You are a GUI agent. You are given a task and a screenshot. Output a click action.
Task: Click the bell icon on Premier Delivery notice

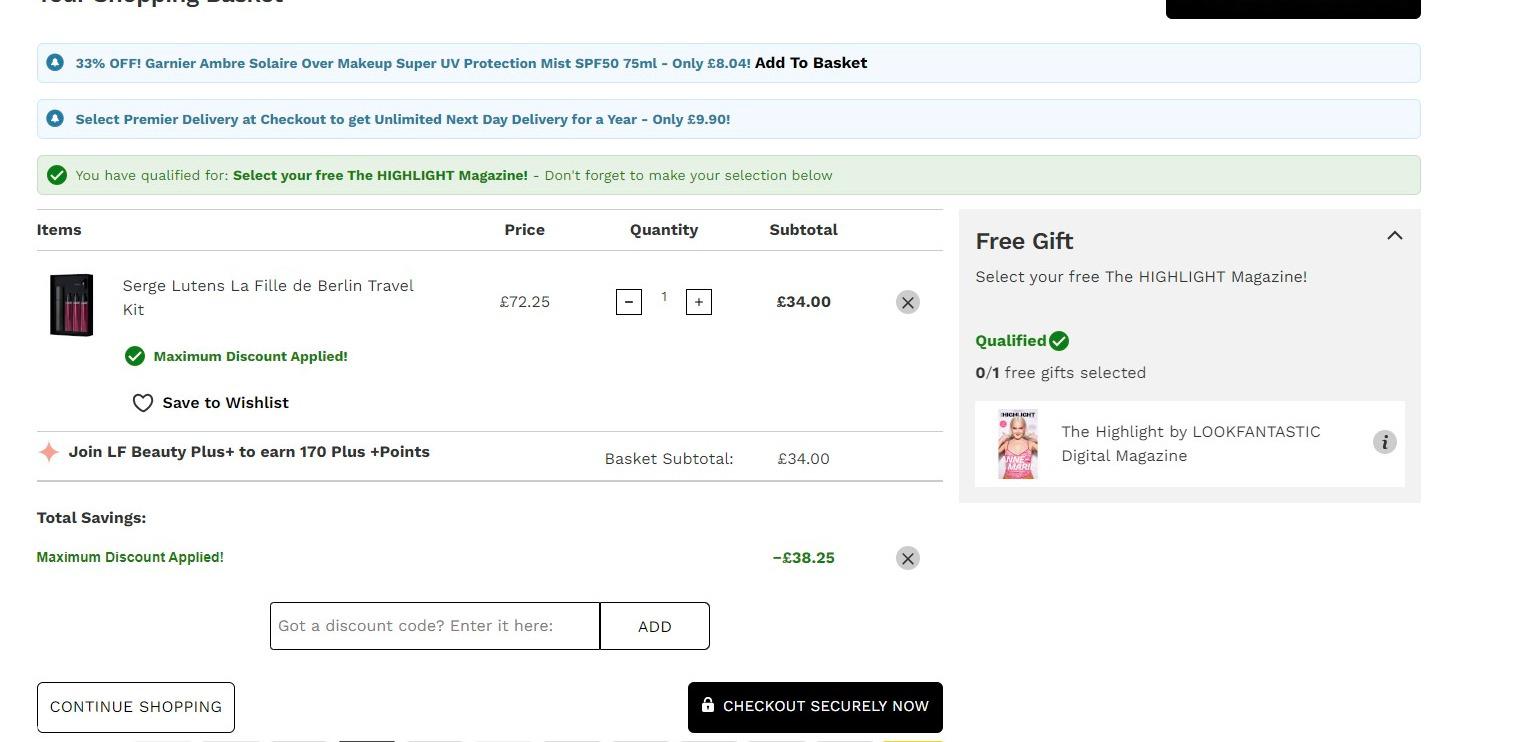point(56,119)
